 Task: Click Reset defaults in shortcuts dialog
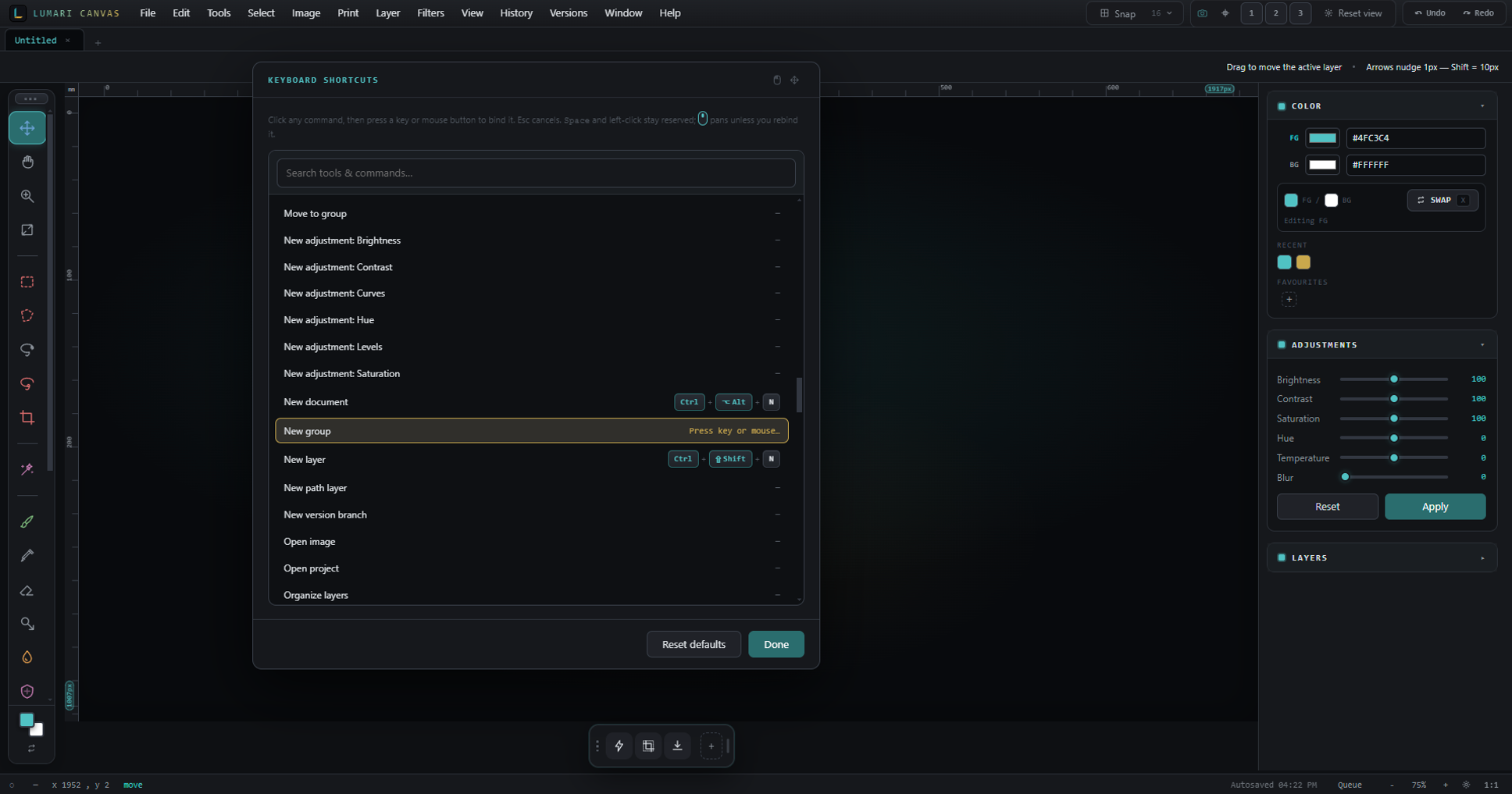[694, 644]
